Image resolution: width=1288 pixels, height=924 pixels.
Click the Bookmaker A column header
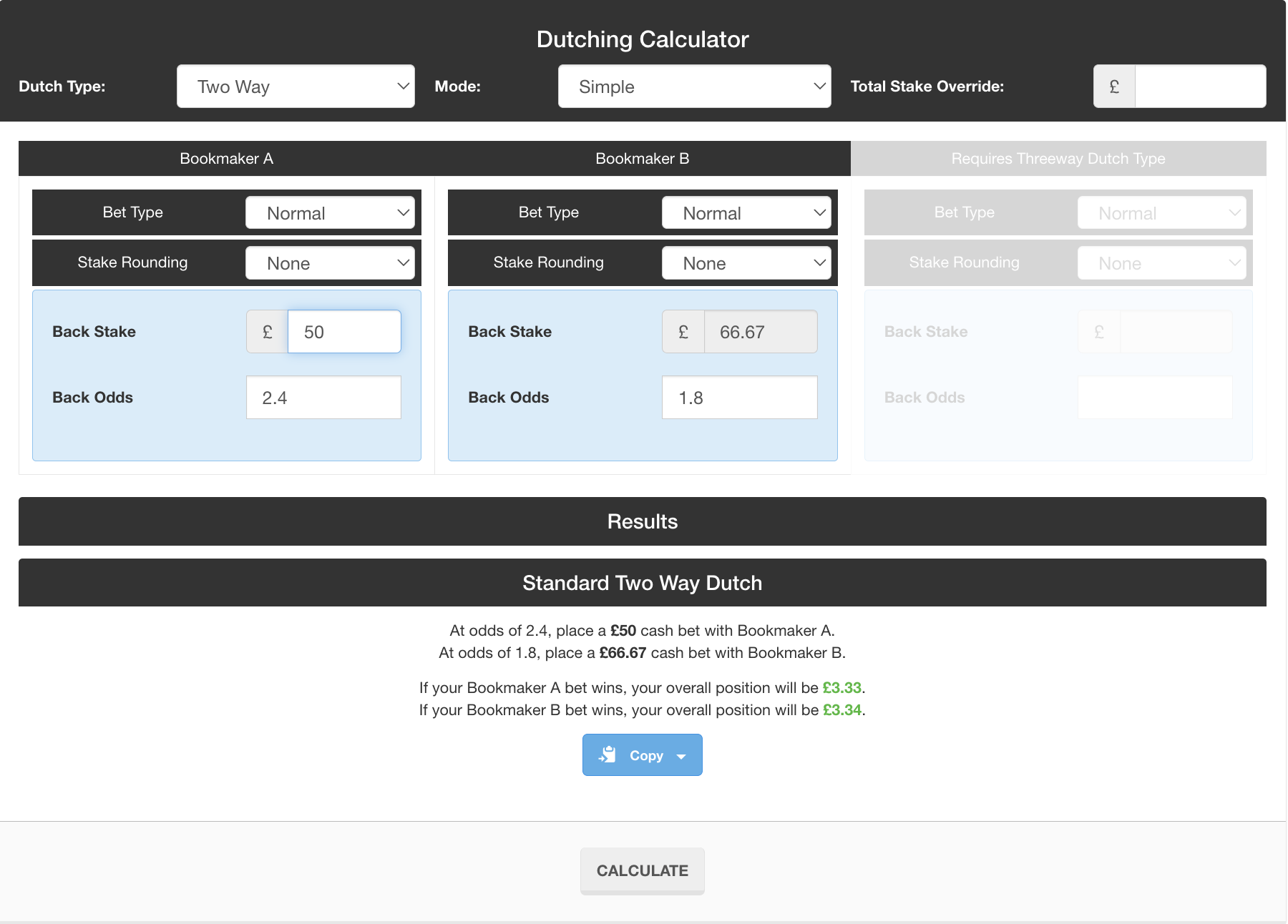pyautogui.click(x=227, y=159)
